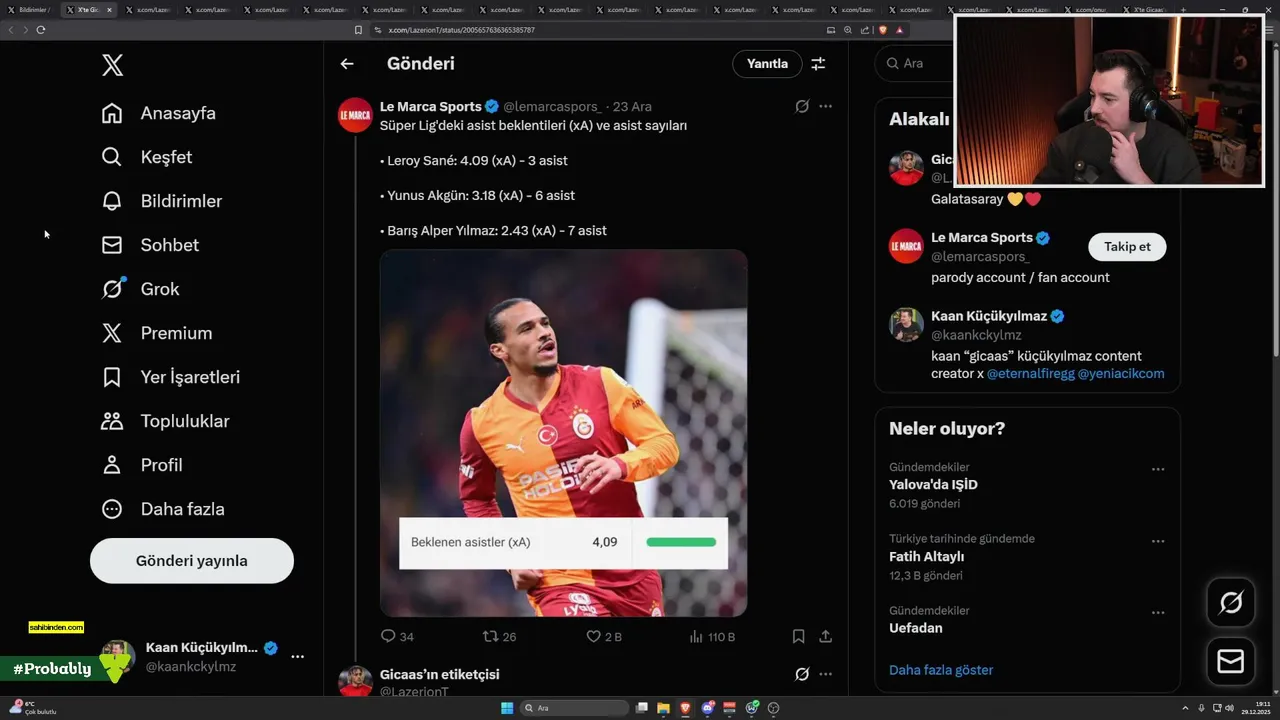Open @yeniacikcom mention link
1280x720 pixels.
pyautogui.click(x=1120, y=374)
